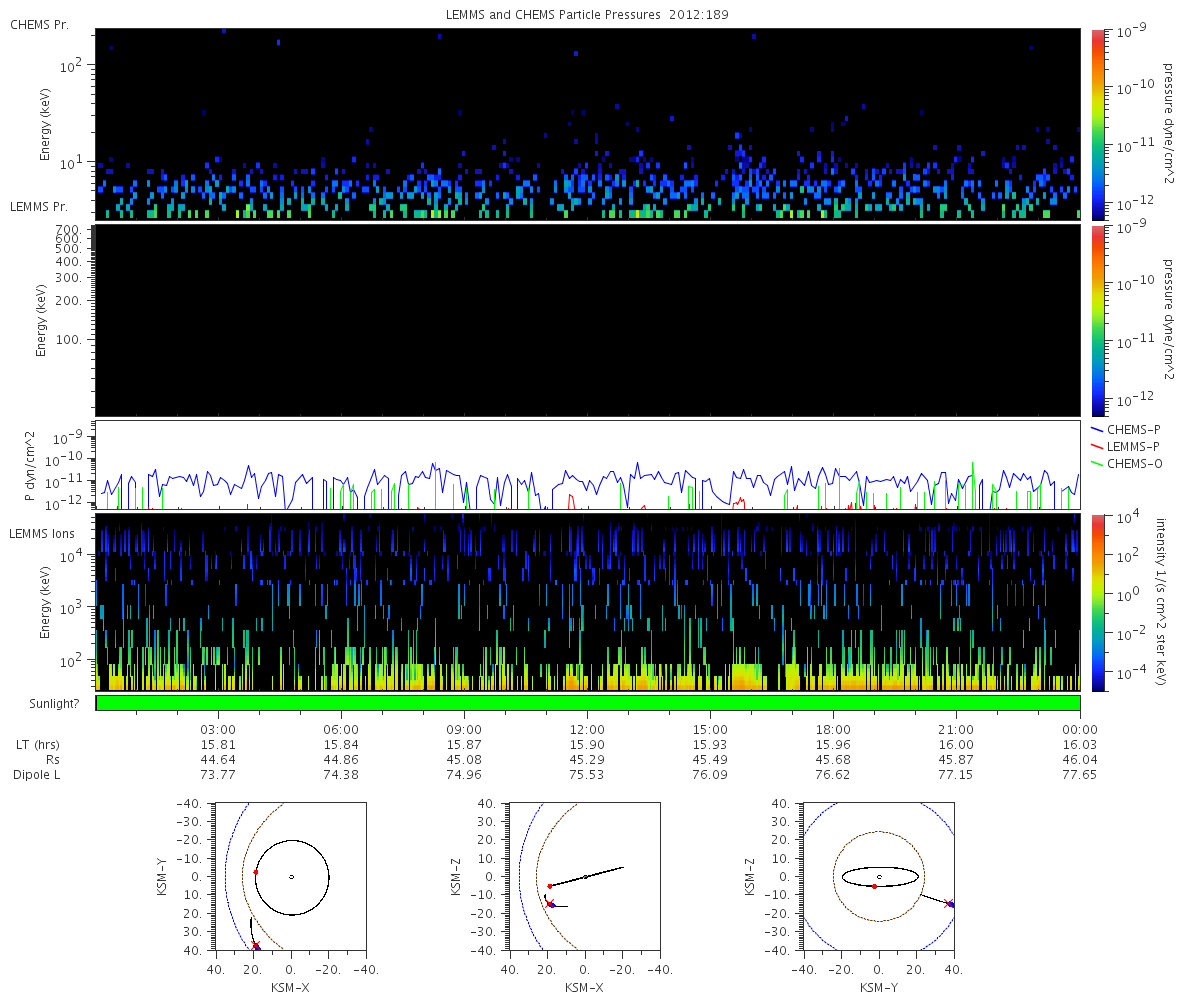Viewport: 1200px width, 1000px height.
Task: Click the 03:00 time axis tick label
Action: tap(218, 730)
